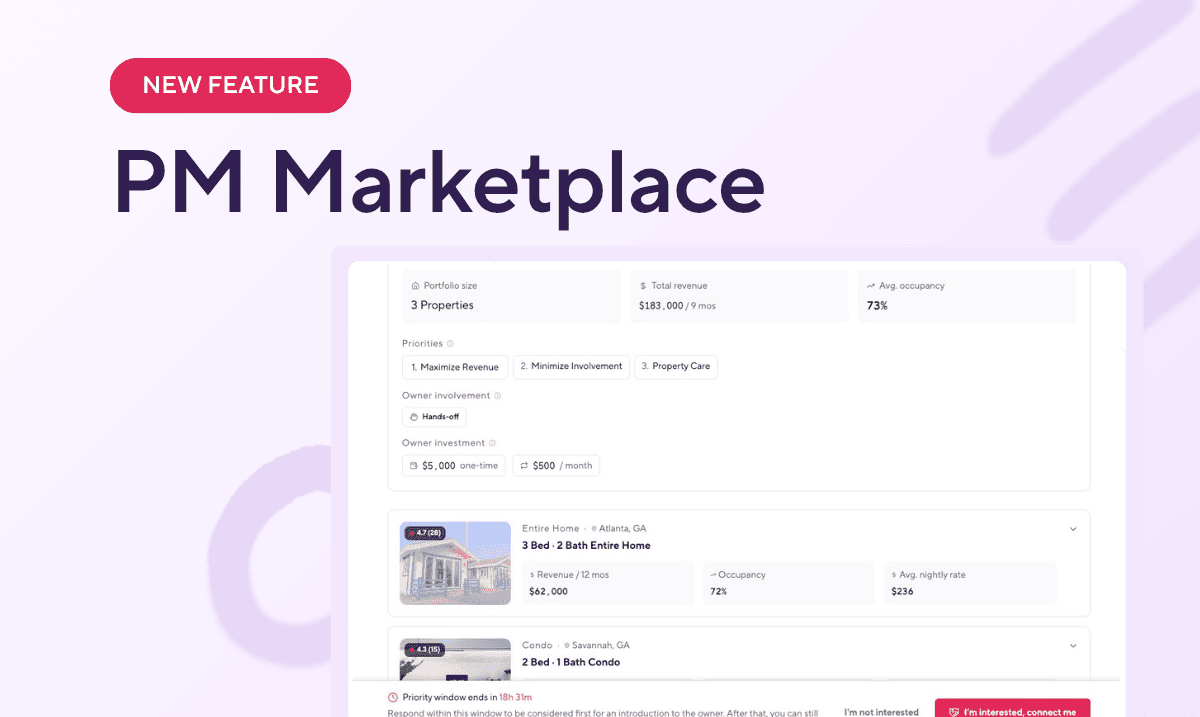Click the calendar icon on $5,000 one-time chip
Image resolution: width=1200 pixels, height=717 pixels.
[414, 465]
